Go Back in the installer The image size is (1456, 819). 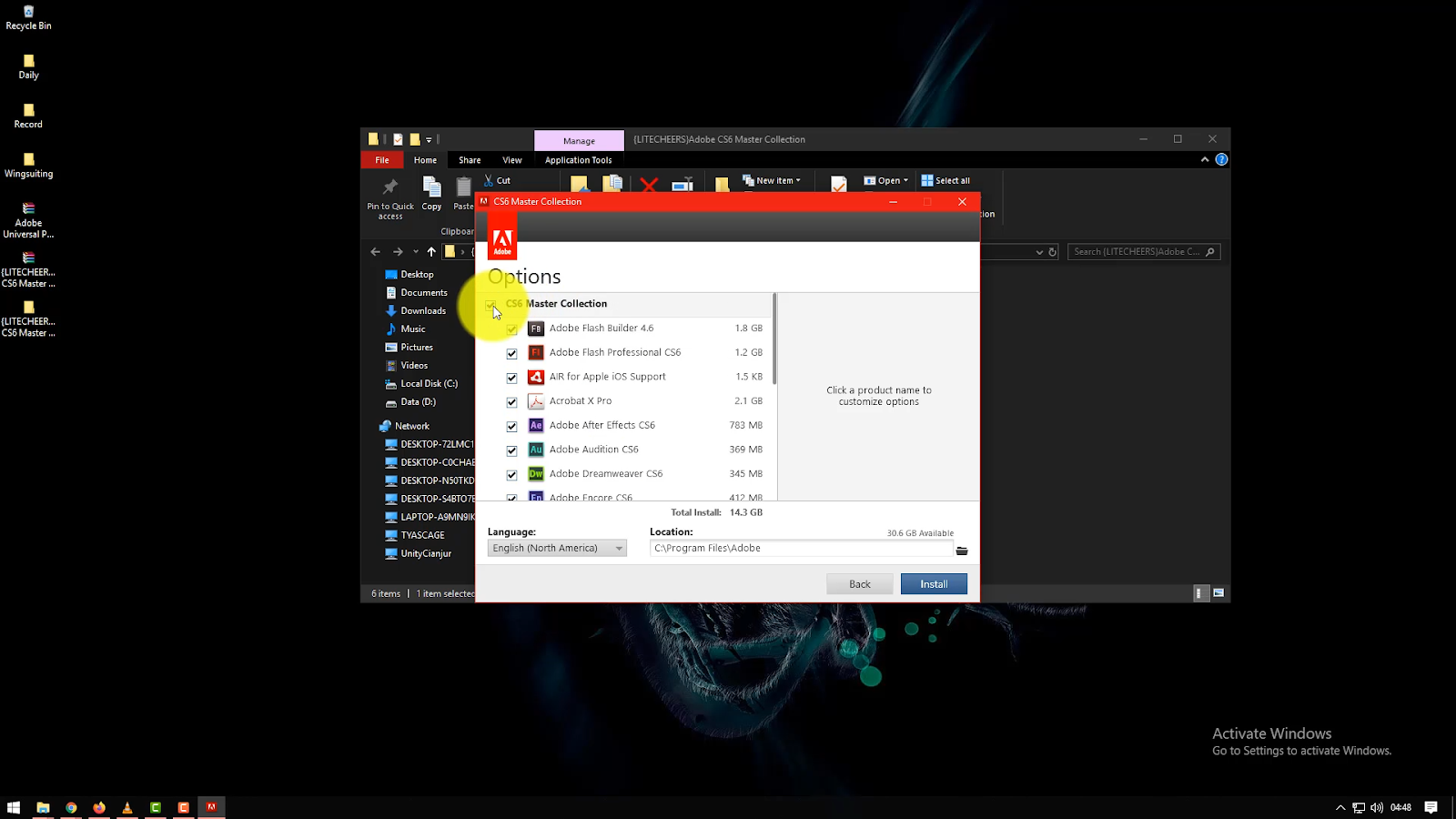(x=860, y=584)
